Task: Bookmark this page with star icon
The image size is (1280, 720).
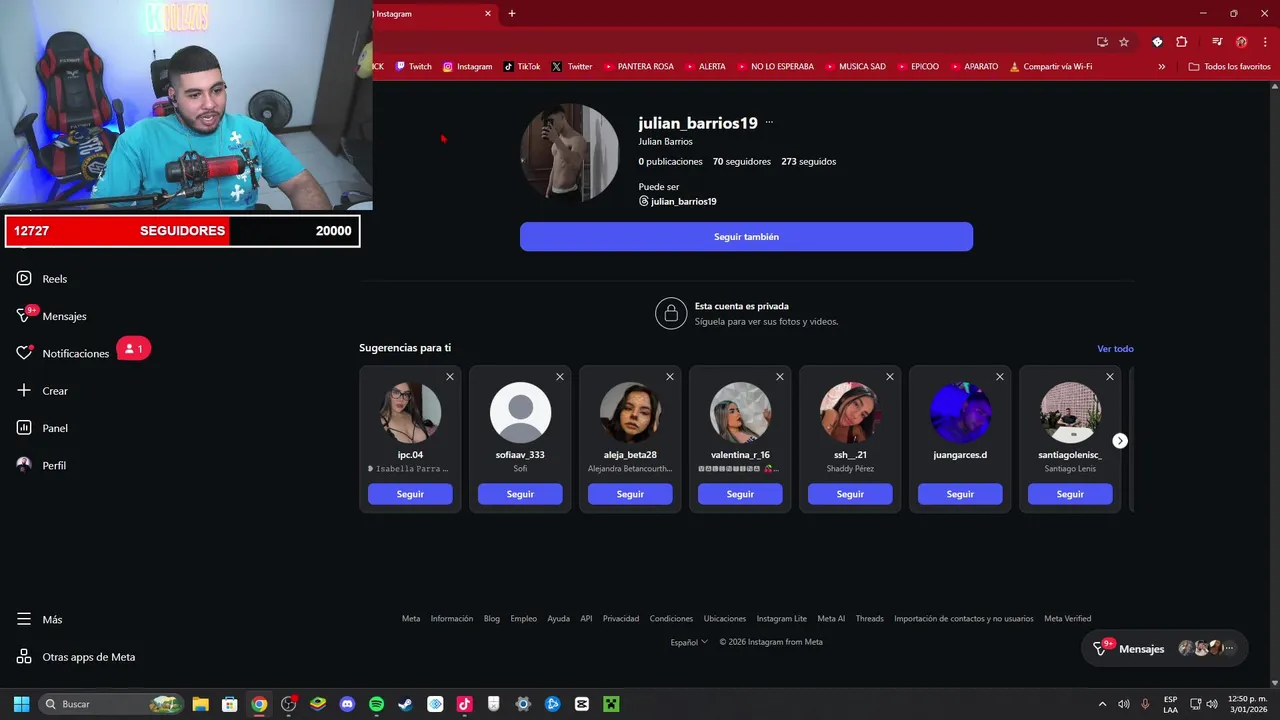Action: [1124, 42]
